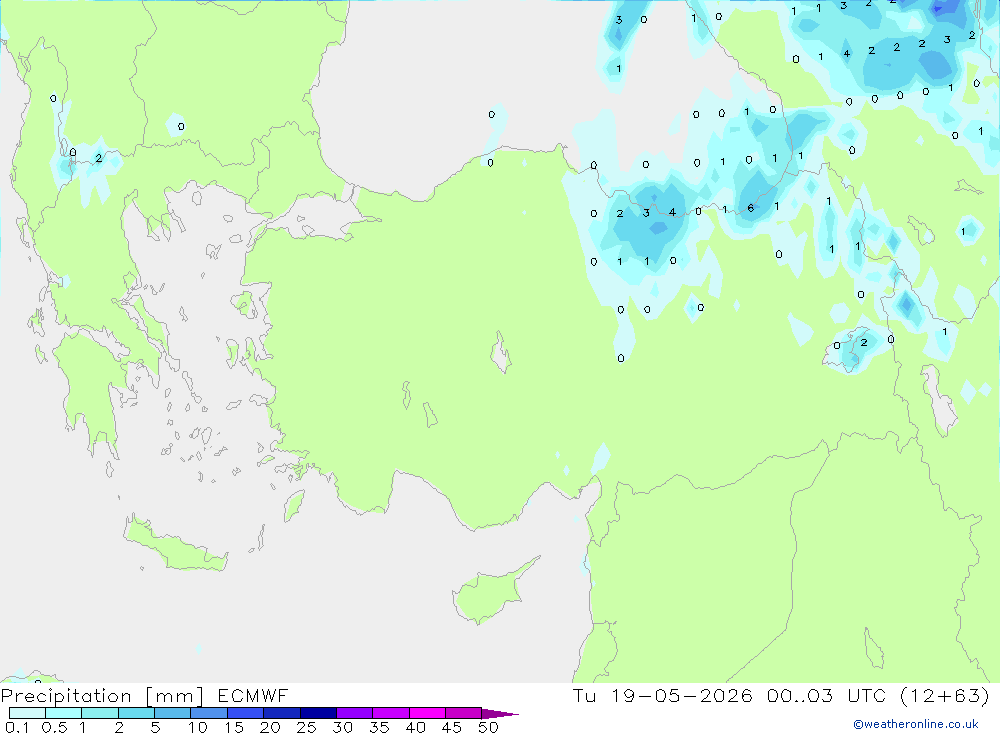Click the precipitation value '6' on the map
The width and height of the screenshot is (1000, 733).
click(x=751, y=208)
